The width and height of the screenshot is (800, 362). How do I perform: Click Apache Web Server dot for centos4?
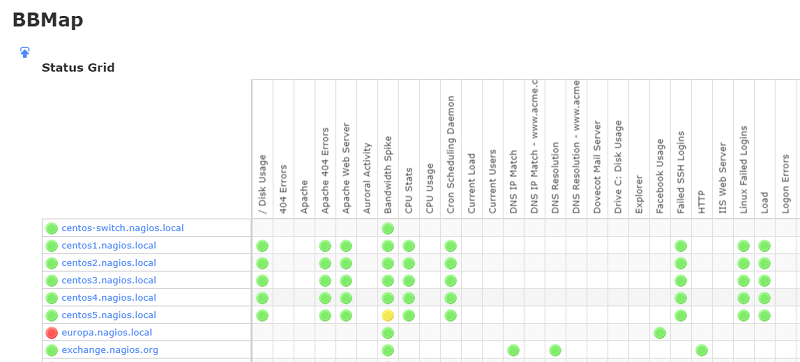coord(346,298)
